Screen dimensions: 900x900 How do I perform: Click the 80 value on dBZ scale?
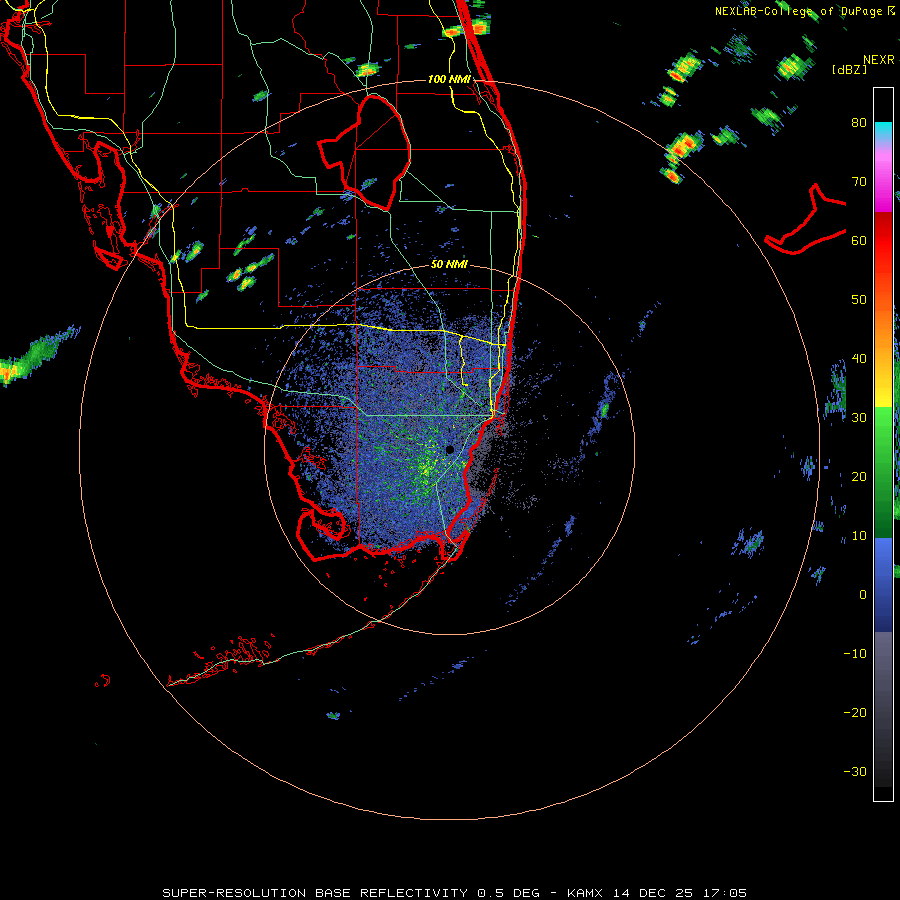(859, 123)
